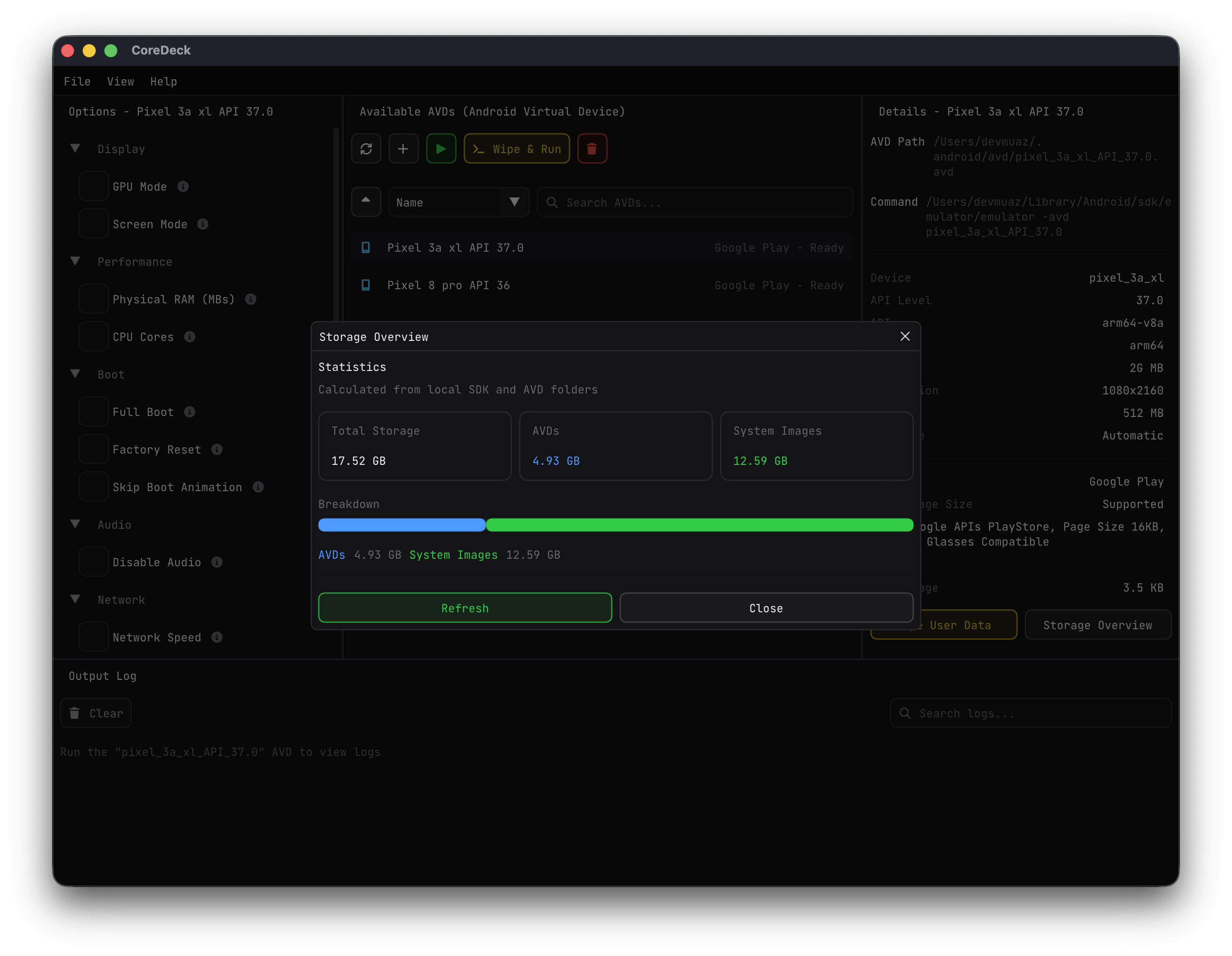1232x956 pixels.
Task: Select the Pixel 8 pro API 36 row
Action: [602, 285]
